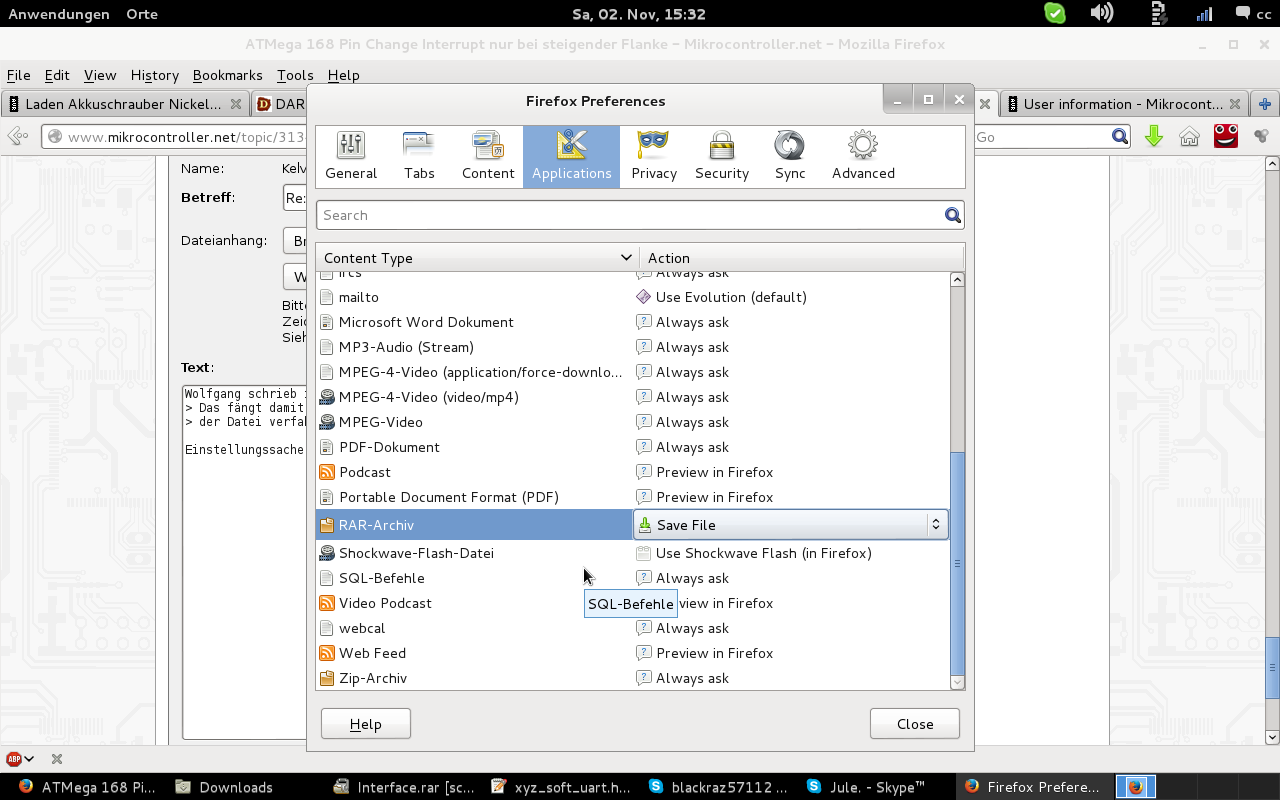Open the Edit menu

[x=57, y=75]
